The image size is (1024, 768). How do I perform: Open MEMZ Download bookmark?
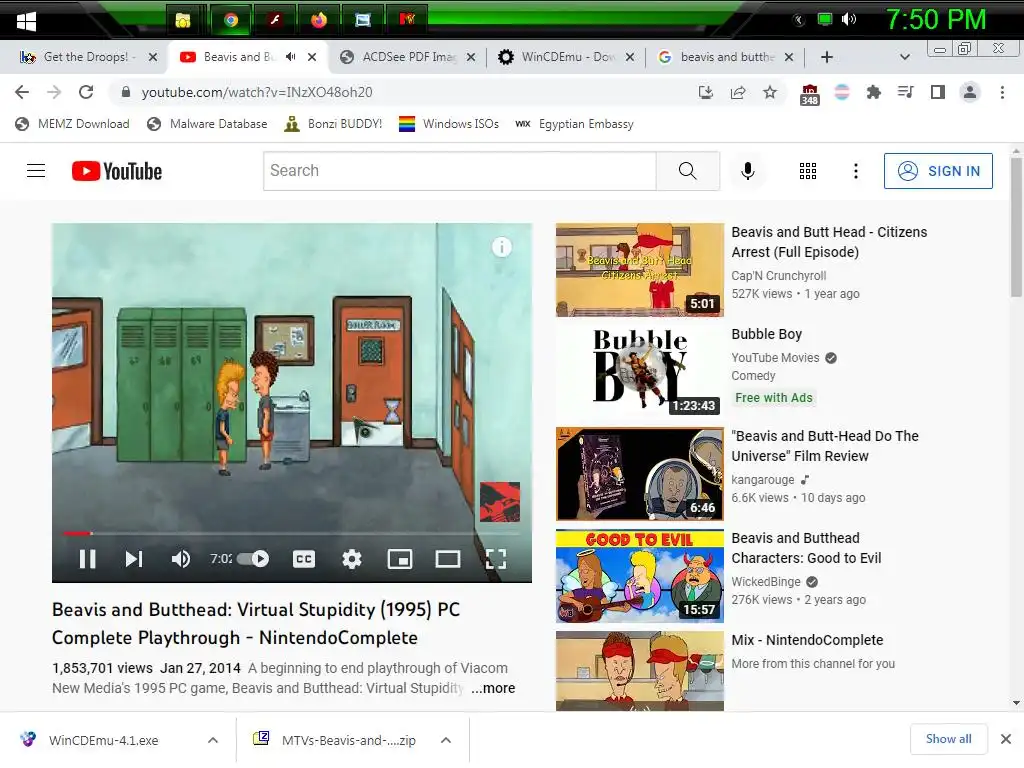(72, 124)
